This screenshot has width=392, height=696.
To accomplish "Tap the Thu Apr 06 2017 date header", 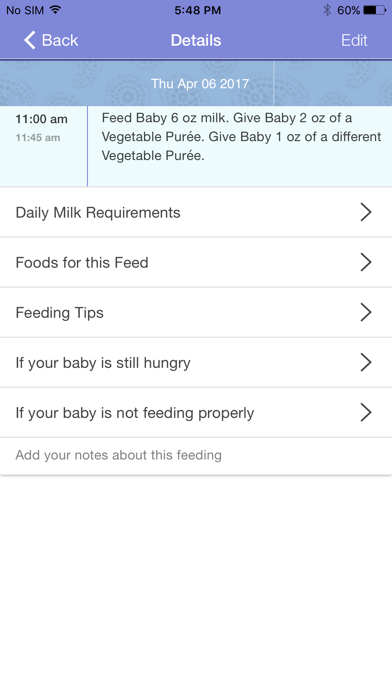I will click(x=200, y=83).
